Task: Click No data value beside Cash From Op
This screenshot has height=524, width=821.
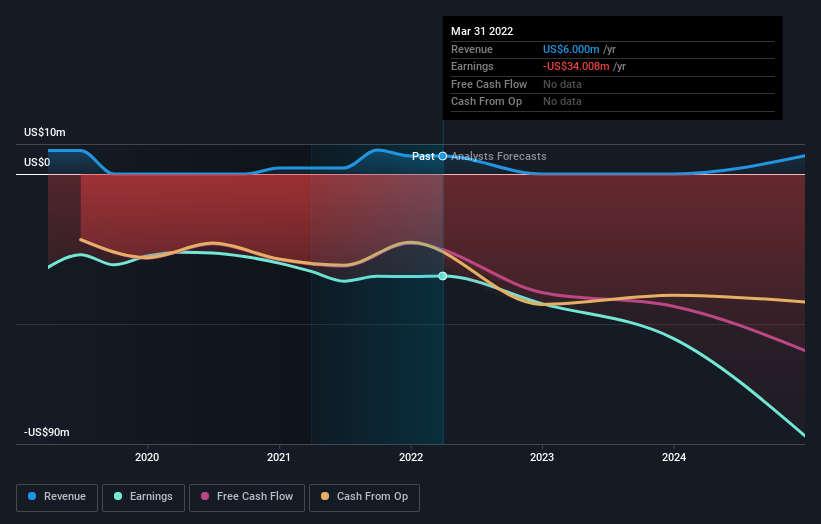Action: 562,102
